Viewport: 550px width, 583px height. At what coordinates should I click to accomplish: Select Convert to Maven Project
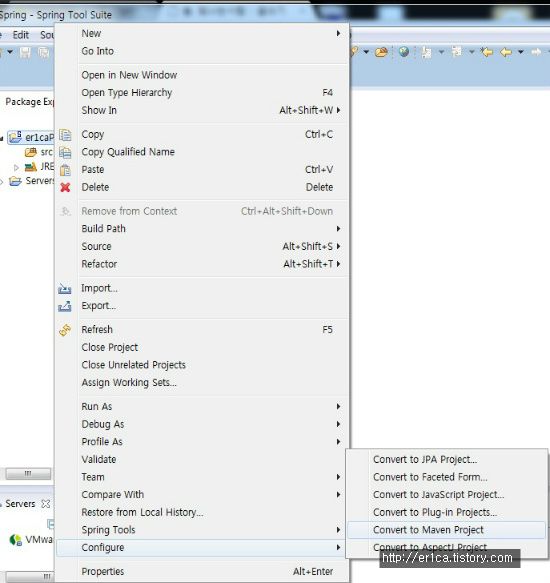pos(446,530)
